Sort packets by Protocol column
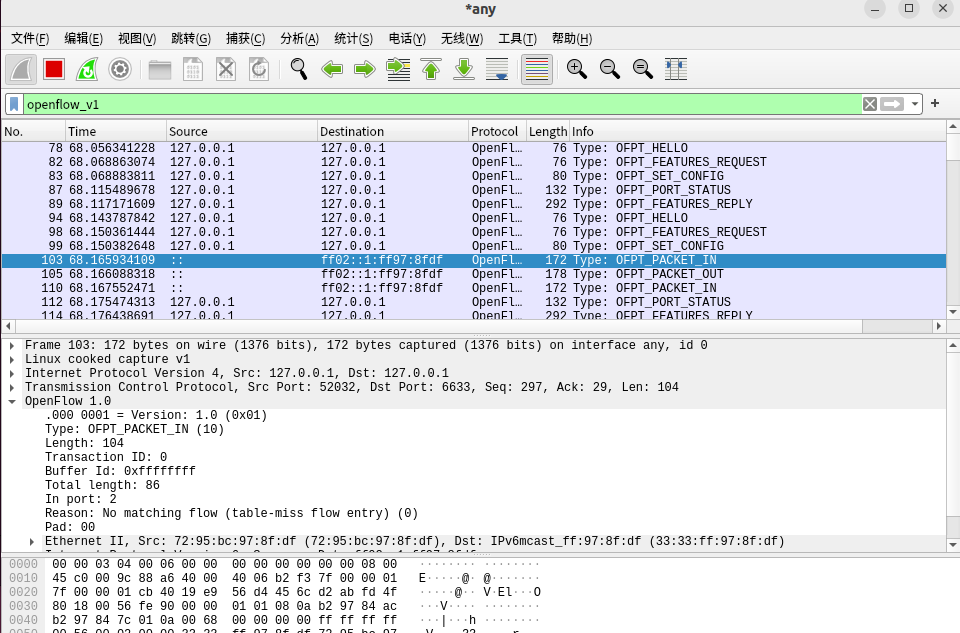 pyautogui.click(x=497, y=132)
